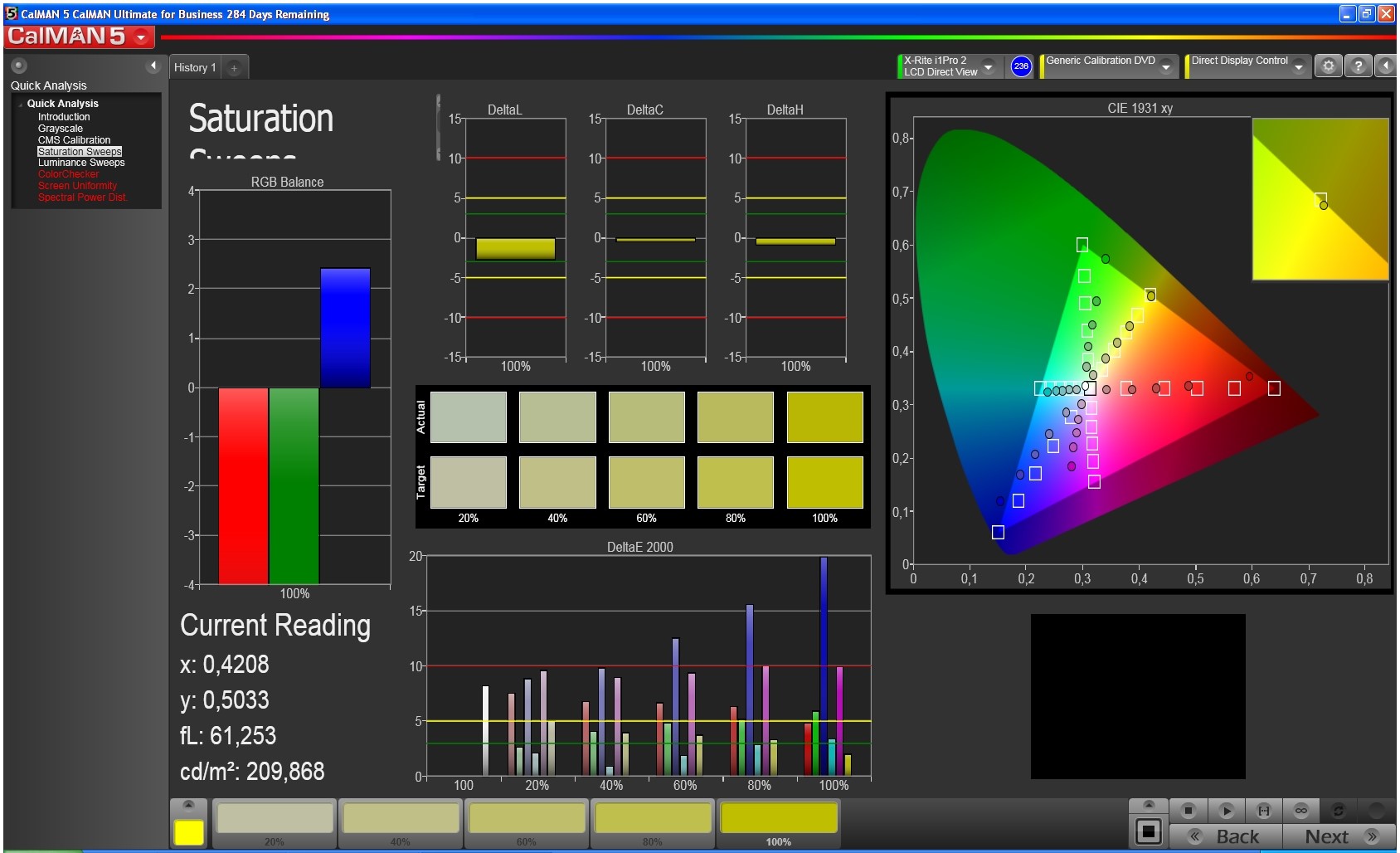Expand the Generic Calibration DVD source dropdown
This screenshot has height=853, width=1400.
pos(1165,66)
